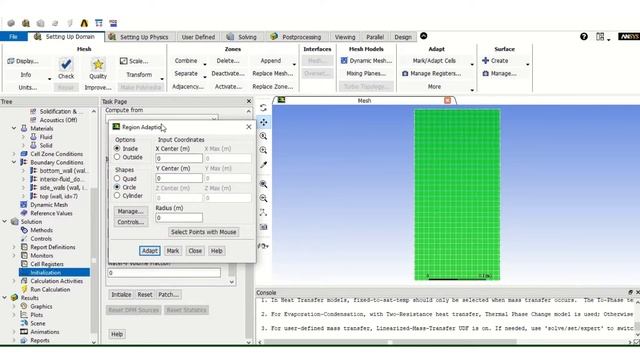
Task: Open Manage Registers in Adapt group
Action: (x=431, y=73)
